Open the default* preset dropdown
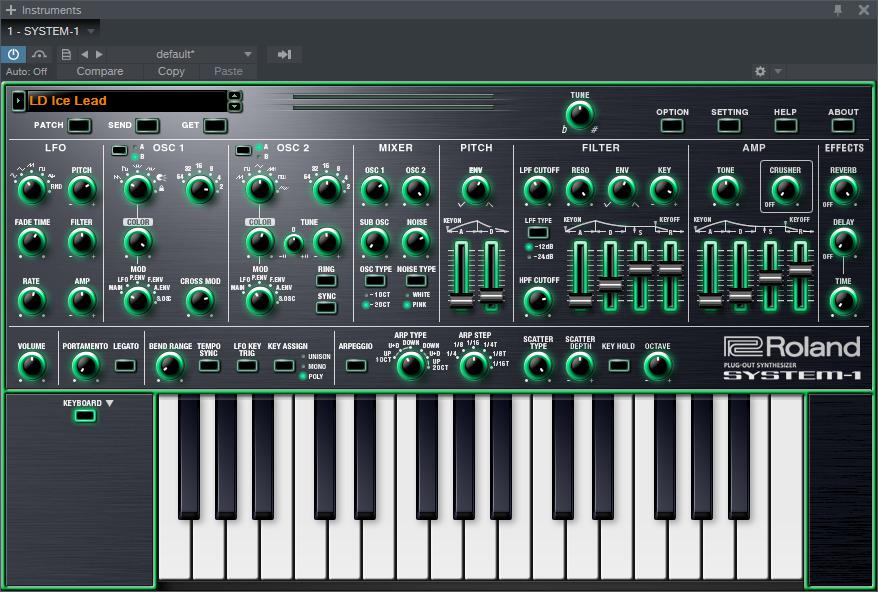 [195, 54]
